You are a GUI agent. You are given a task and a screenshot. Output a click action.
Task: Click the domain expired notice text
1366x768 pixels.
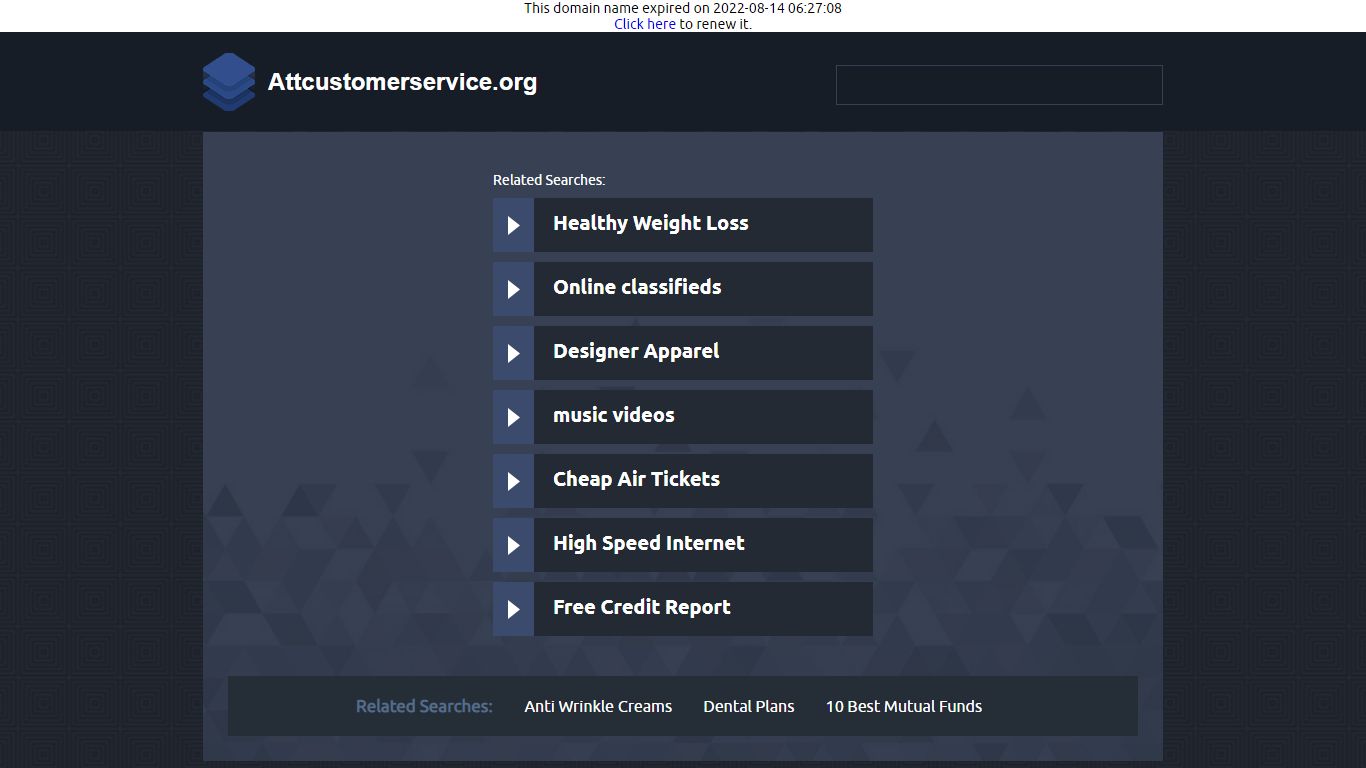point(683,8)
